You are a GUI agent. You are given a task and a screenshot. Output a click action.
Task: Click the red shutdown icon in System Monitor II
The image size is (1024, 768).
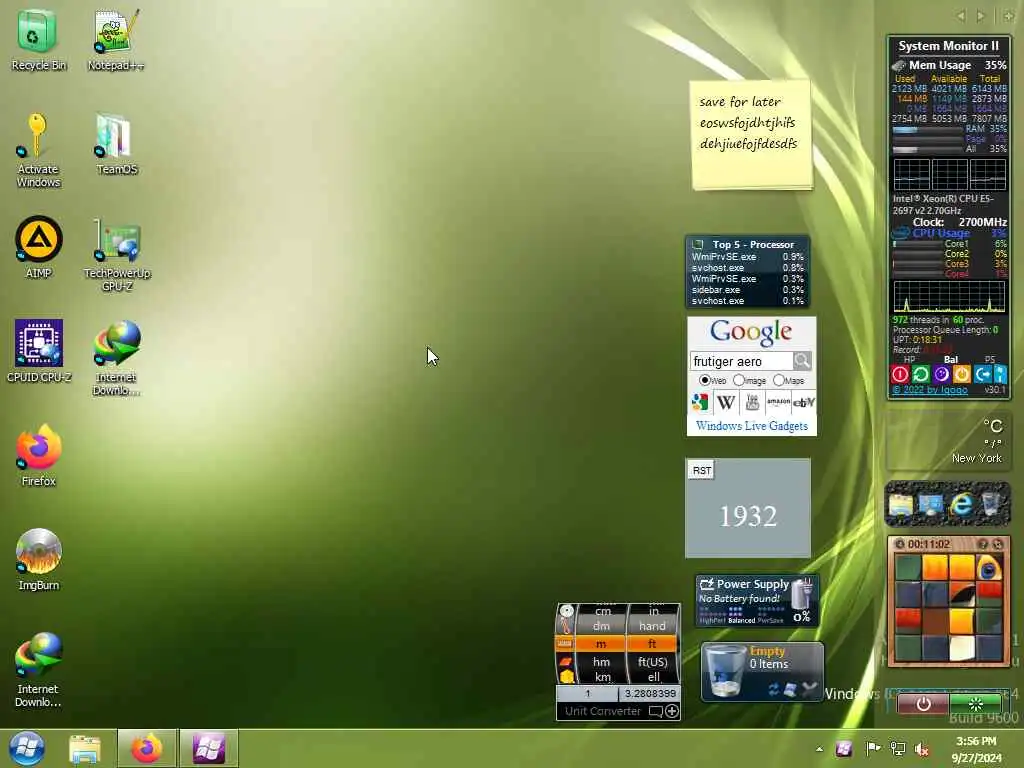tap(900, 374)
